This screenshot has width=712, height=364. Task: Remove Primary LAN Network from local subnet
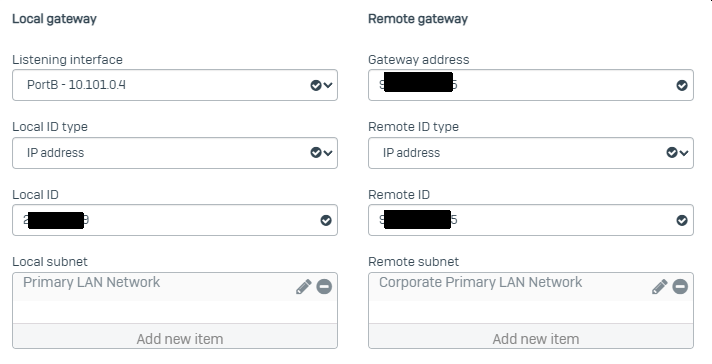point(324,287)
